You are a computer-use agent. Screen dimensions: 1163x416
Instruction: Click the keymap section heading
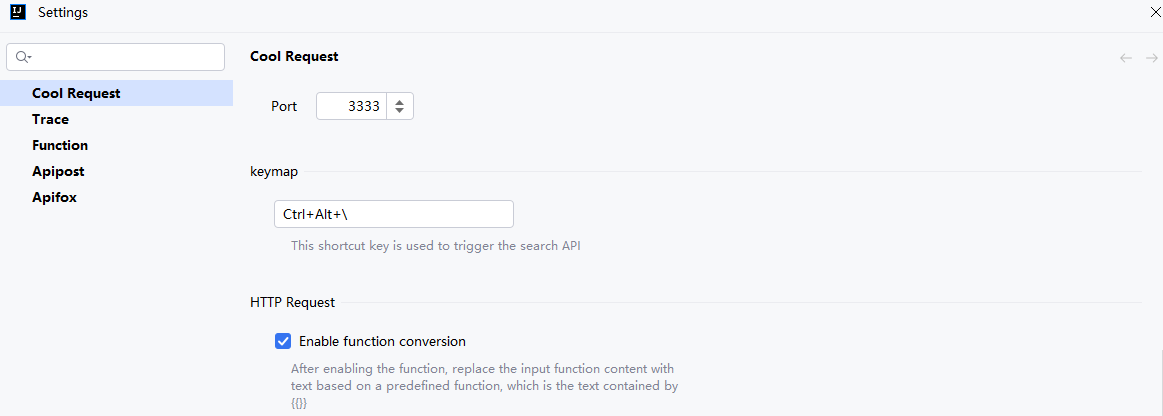click(274, 171)
